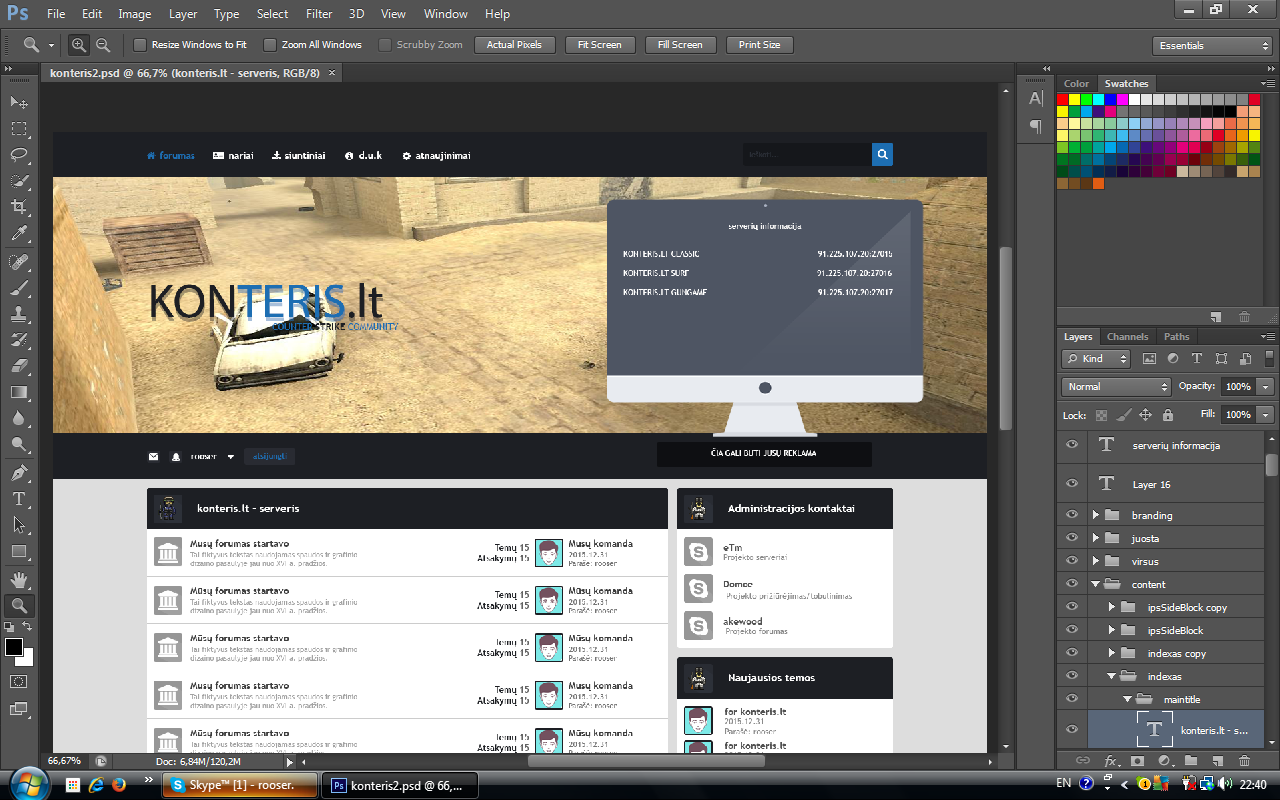Select the Eraser tool
Screen dimensions: 1280x800
(18, 365)
